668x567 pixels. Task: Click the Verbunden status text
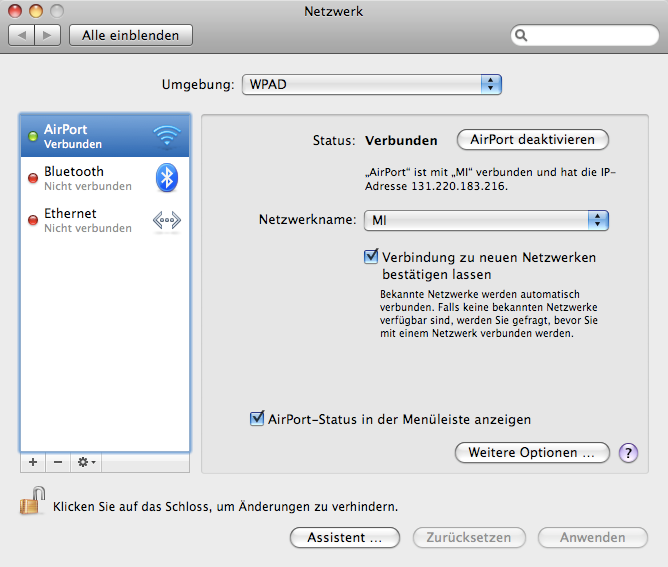(401, 141)
